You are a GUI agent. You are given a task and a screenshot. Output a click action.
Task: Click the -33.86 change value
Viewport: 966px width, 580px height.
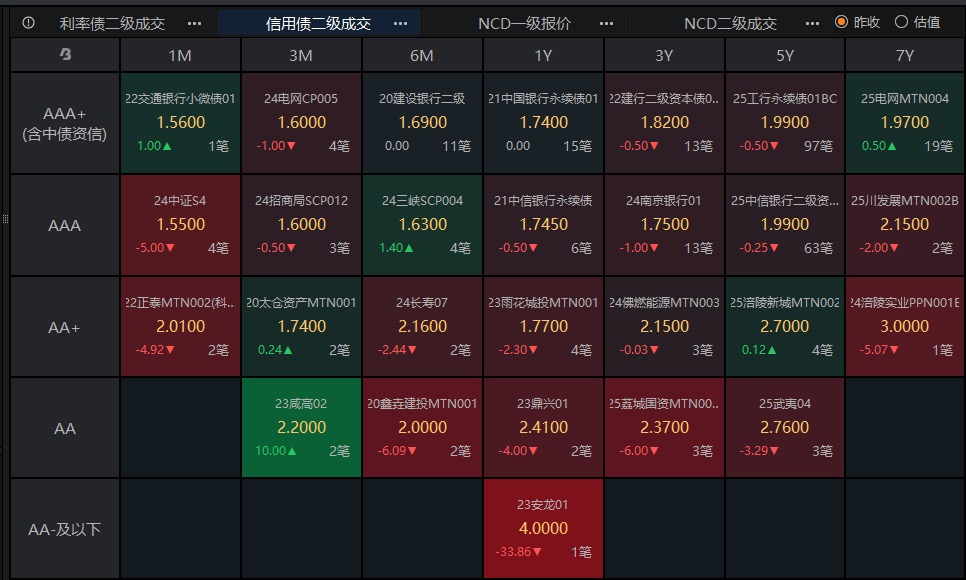click(519, 552)
